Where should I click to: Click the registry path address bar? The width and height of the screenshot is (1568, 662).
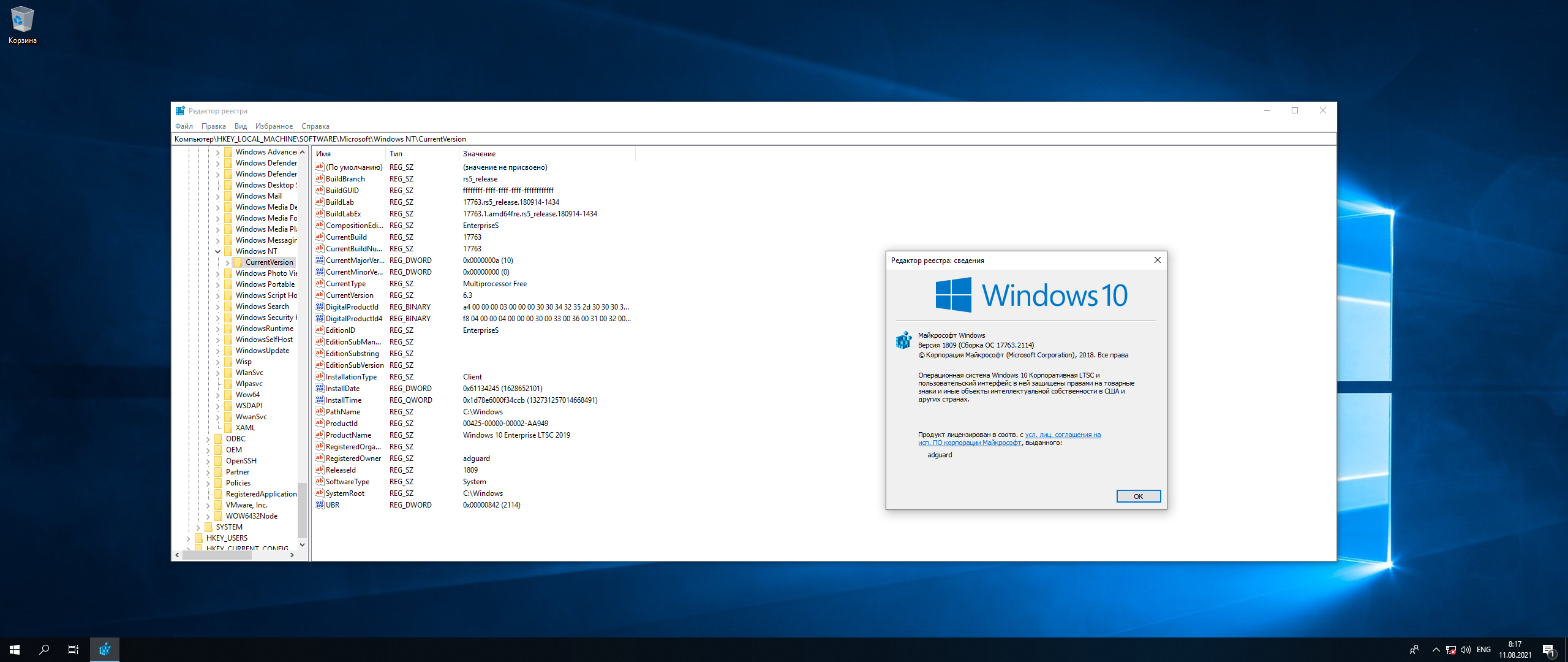pos(753,139)
